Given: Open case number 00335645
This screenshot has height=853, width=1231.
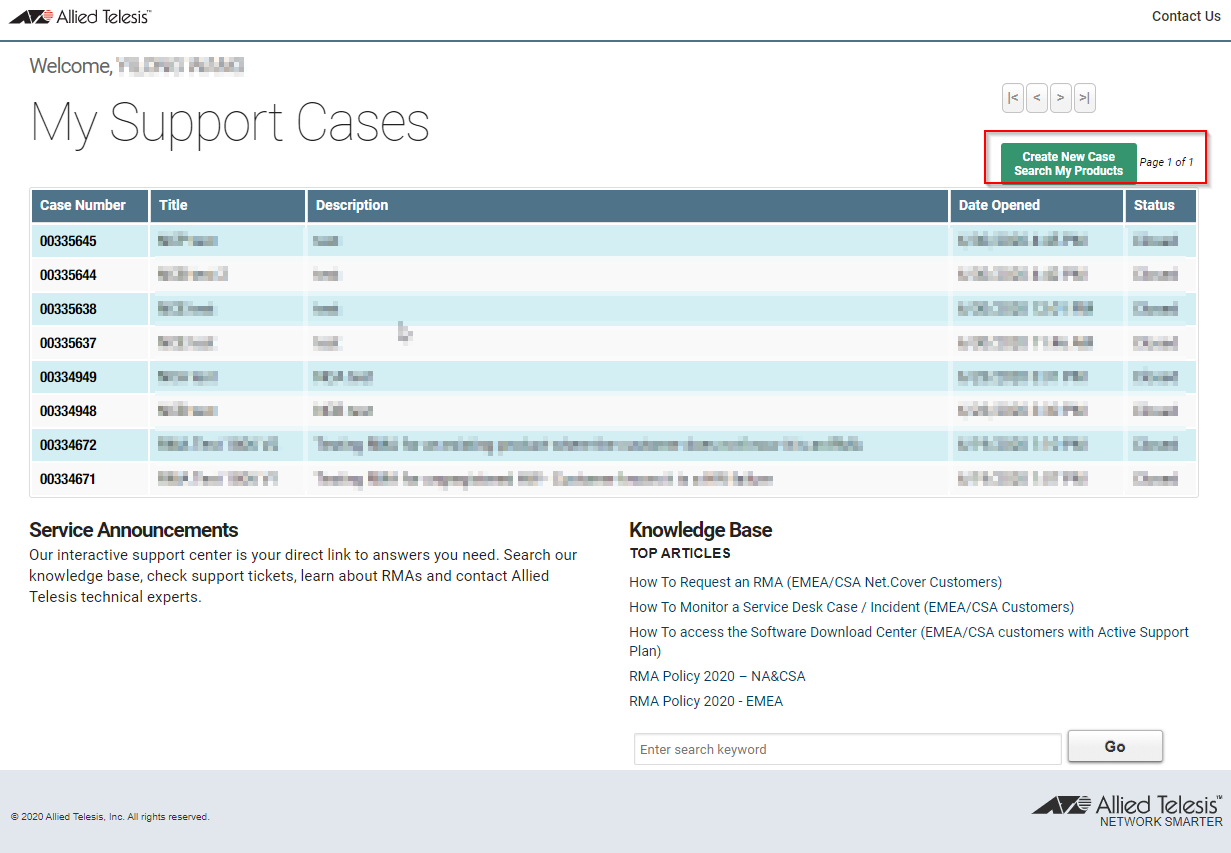Looking at the screenshot, I should tap(68, 241).
